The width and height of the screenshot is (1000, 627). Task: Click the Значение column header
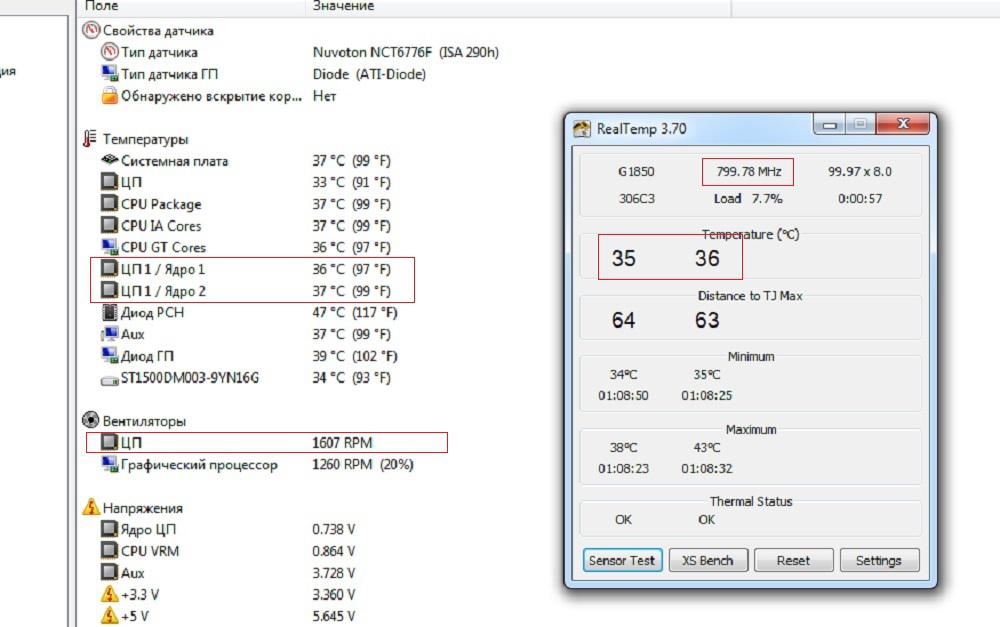pyautogui.click(x=343, y=6)
